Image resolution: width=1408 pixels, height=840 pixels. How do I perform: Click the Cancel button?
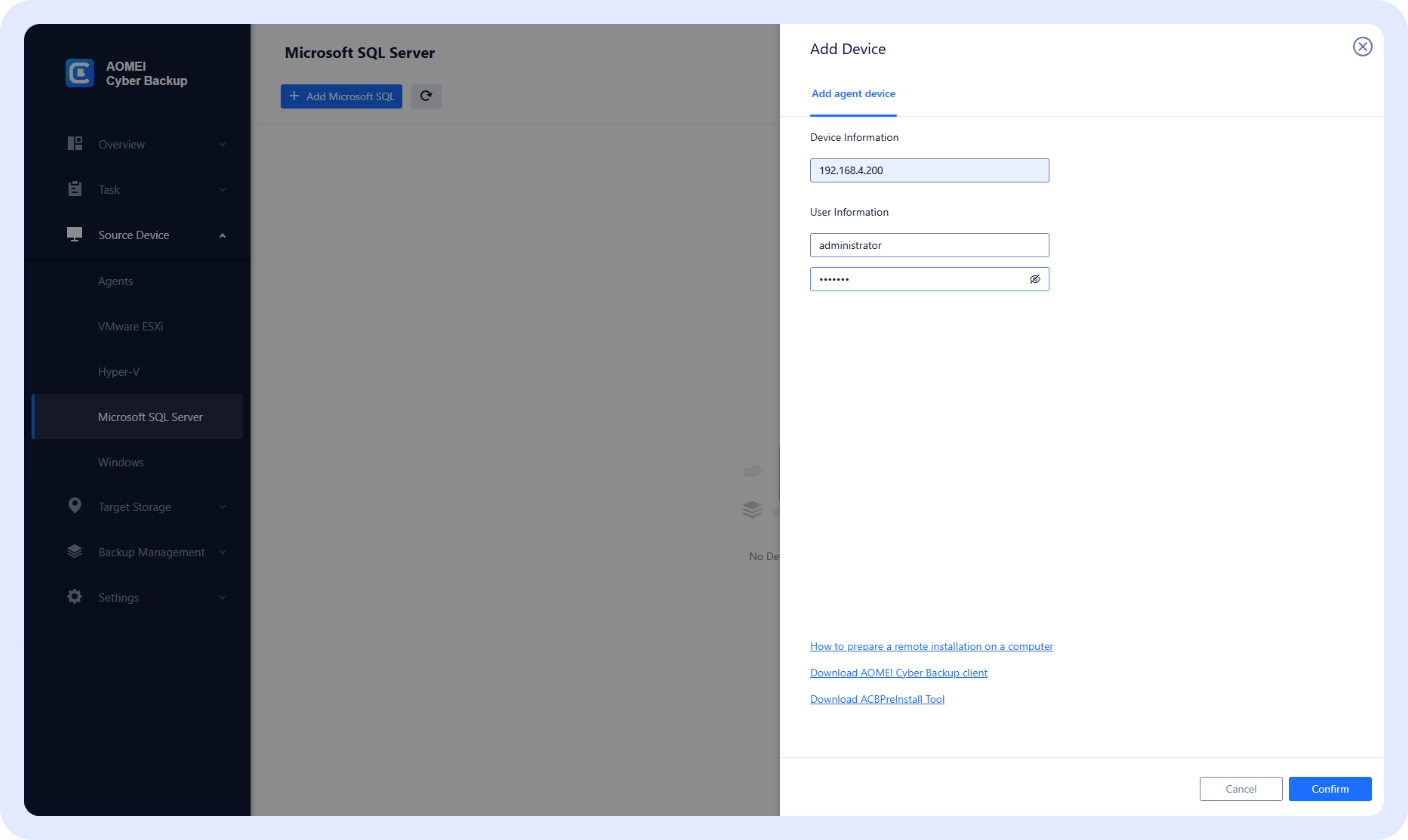pos(1241,789)
